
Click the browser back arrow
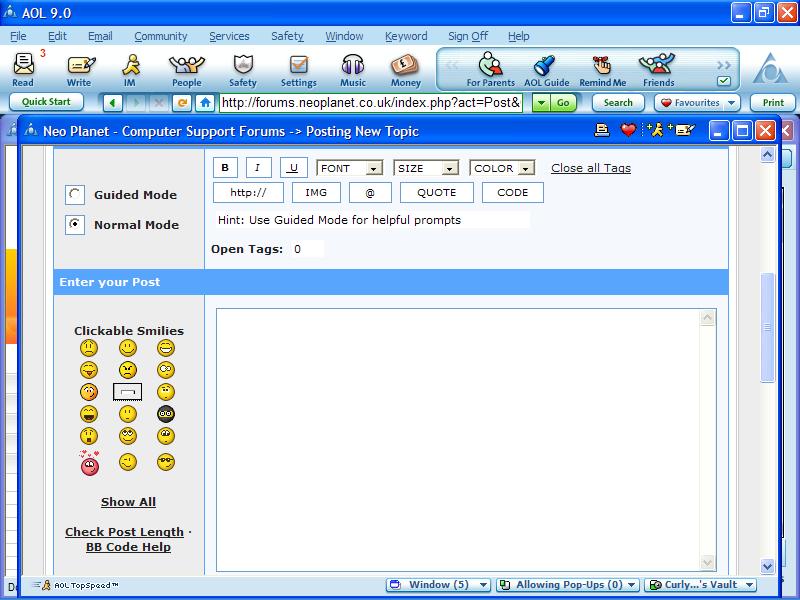(x=112, y=103)
